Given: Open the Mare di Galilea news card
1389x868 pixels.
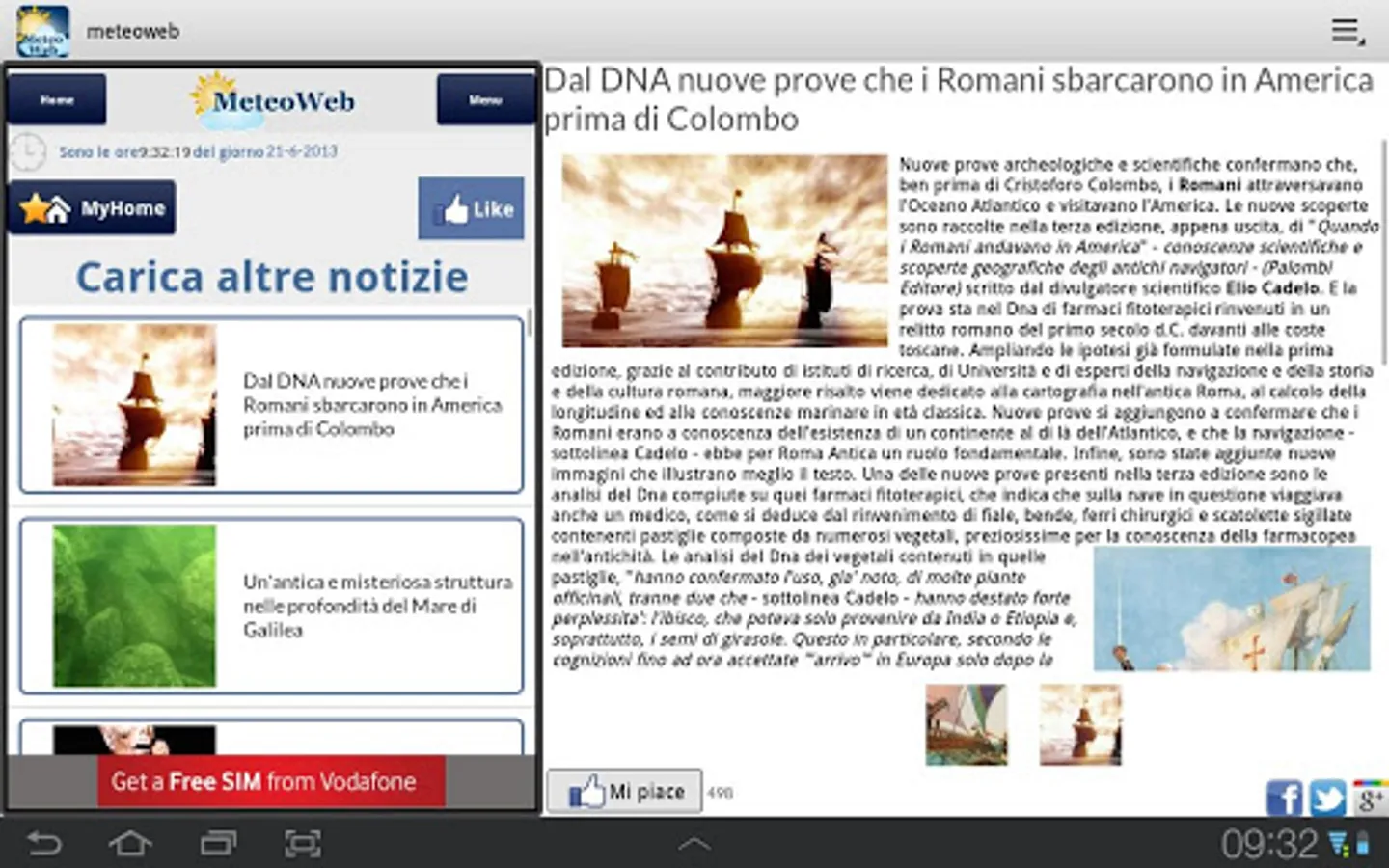Looking at the screenshot, I should [x=271, y=606].
